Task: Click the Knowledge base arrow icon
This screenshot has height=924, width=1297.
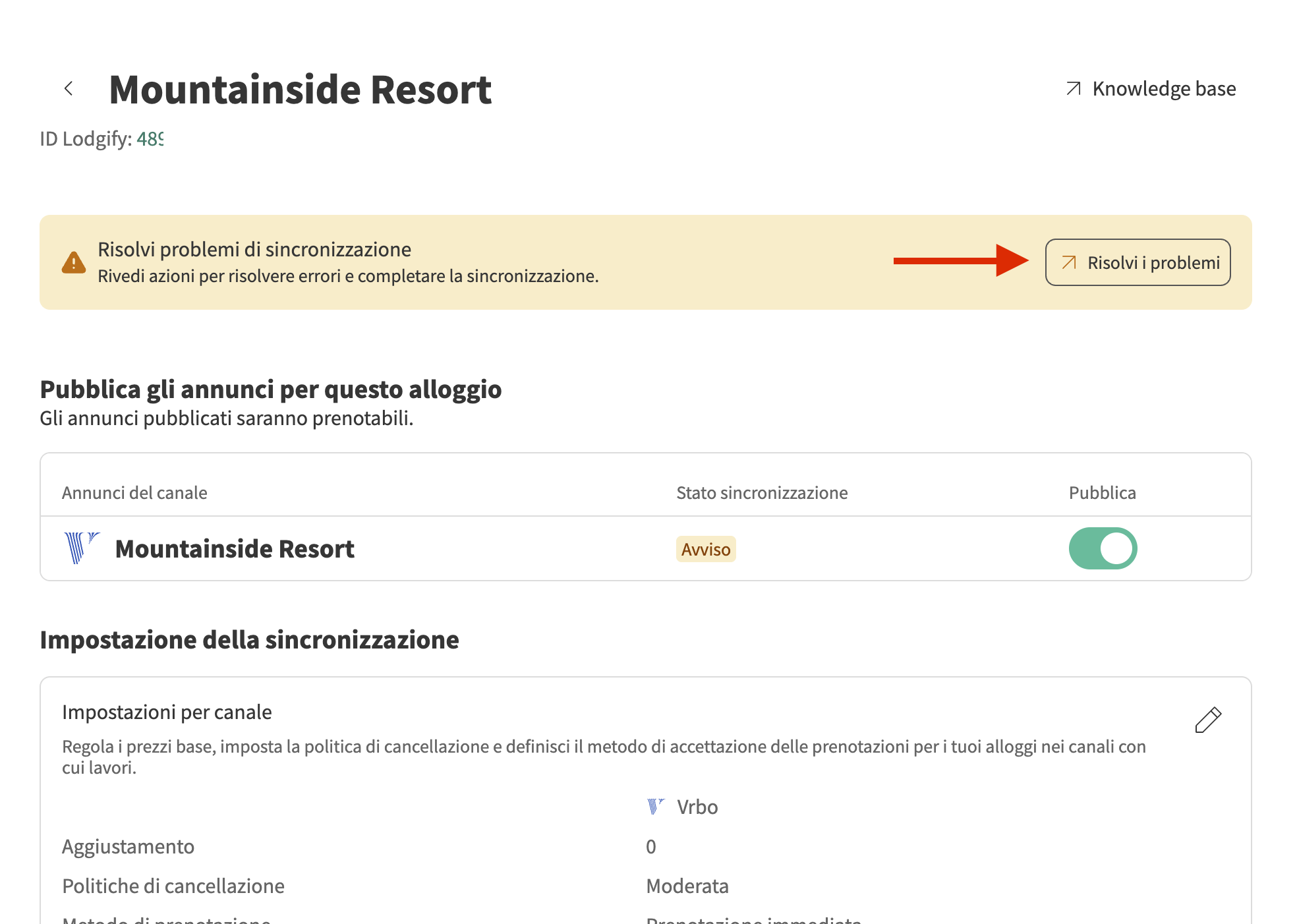Action: (1074, 88)
